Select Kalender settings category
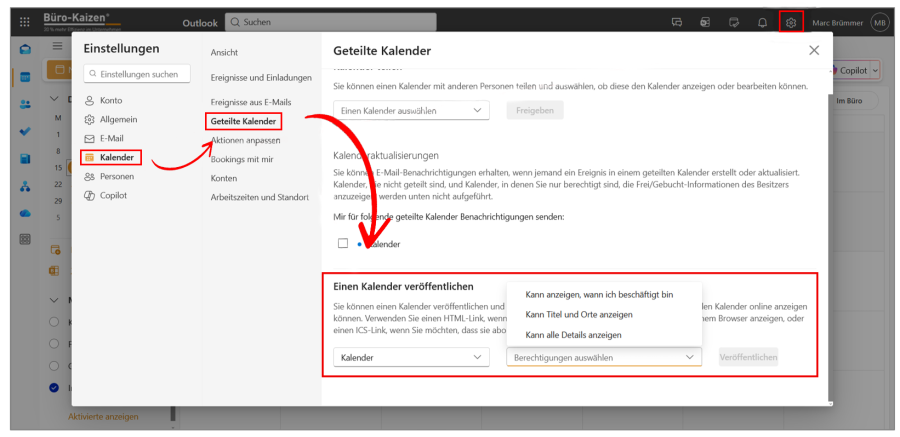The image size is (900, 437). click(x=111, y=157)
